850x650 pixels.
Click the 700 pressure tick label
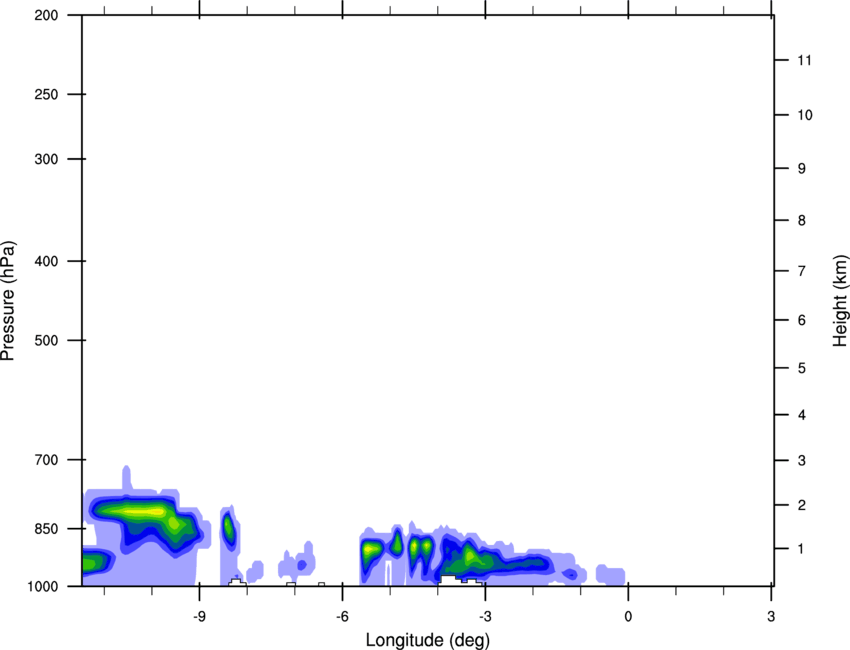click(46, 460)
